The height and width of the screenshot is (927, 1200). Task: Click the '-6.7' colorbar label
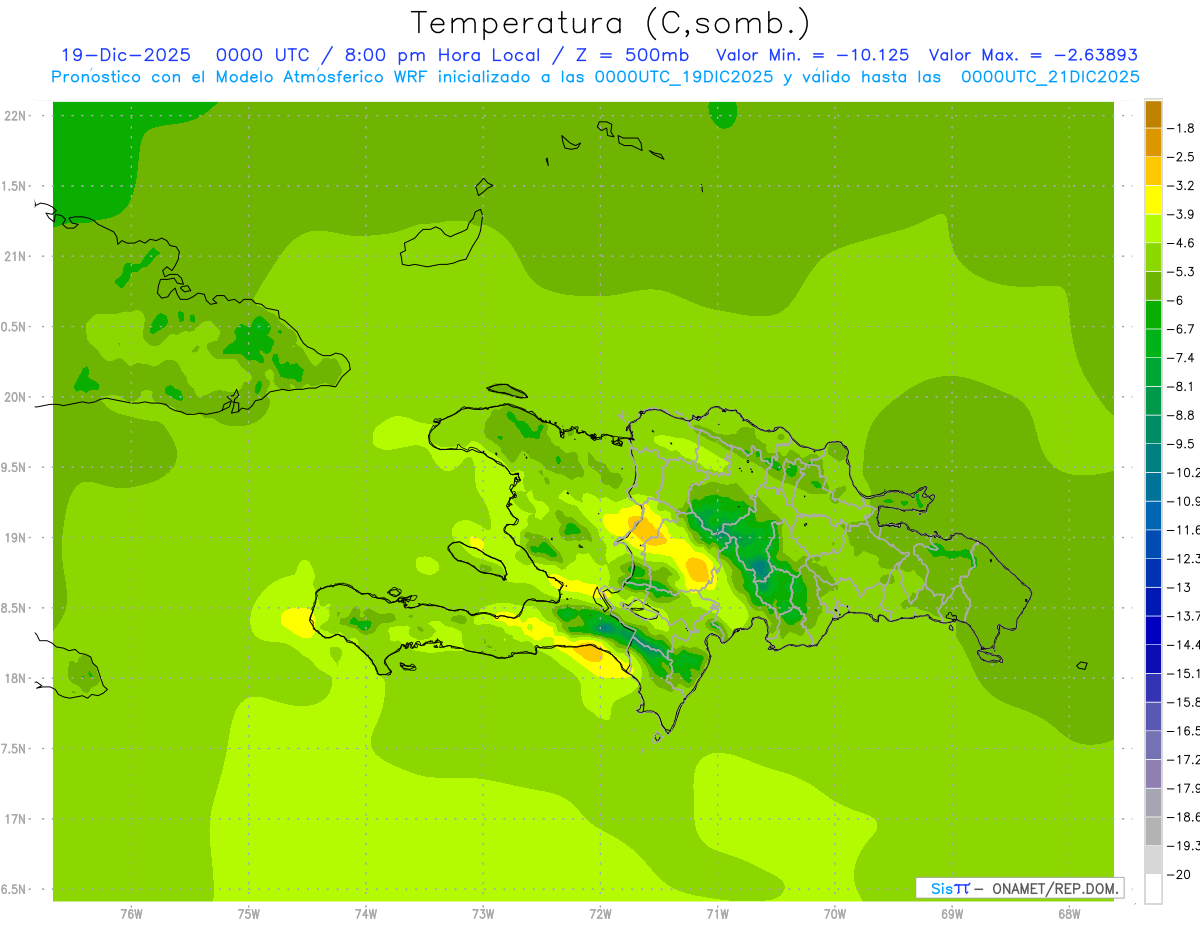tap(1182, 329)
